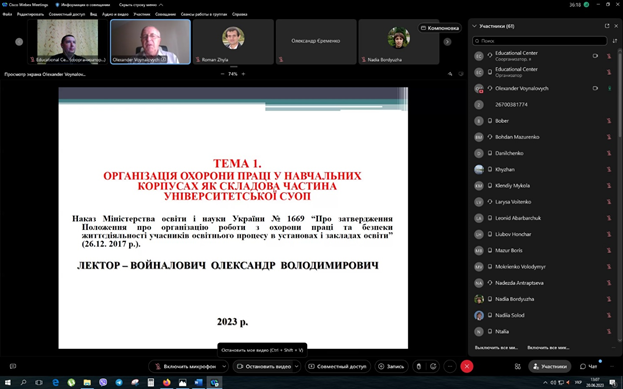The height and width of the screenshot is (389, 623).
Task: Open the Совместный доступ menu
Action: point(67,14)
